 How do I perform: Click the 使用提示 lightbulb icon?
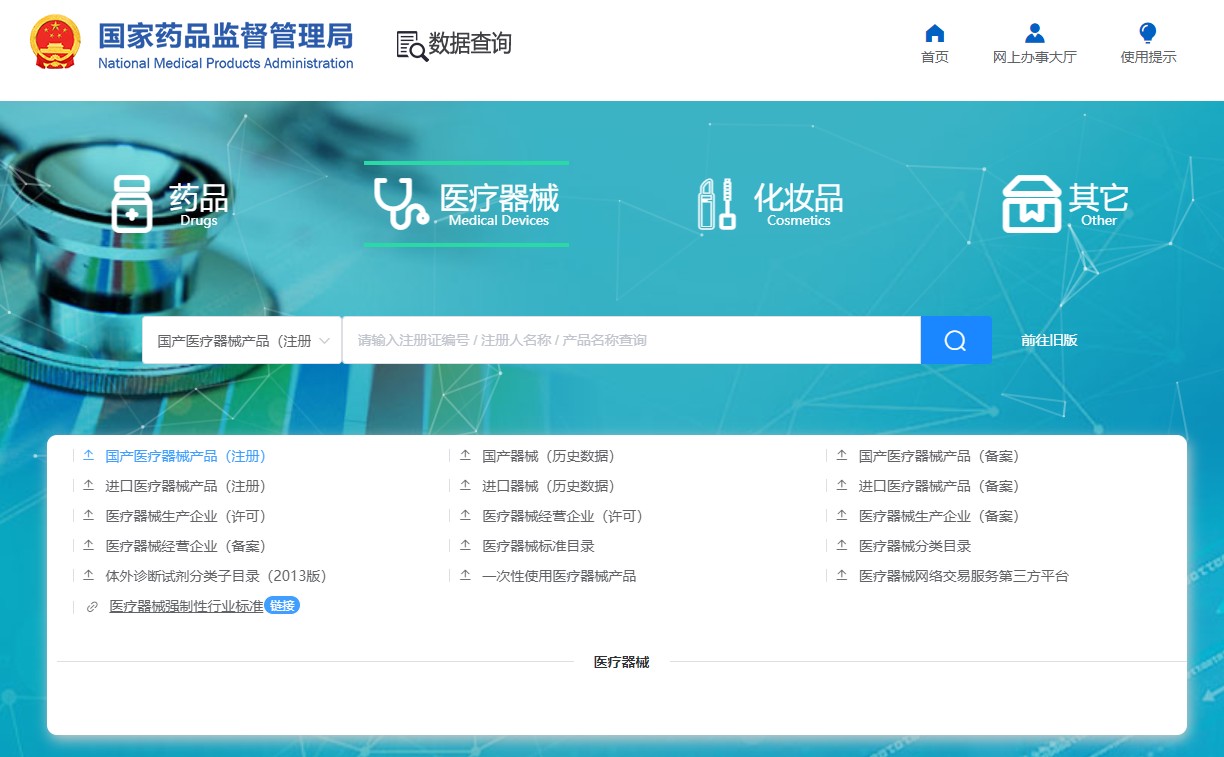(1148, 33)
